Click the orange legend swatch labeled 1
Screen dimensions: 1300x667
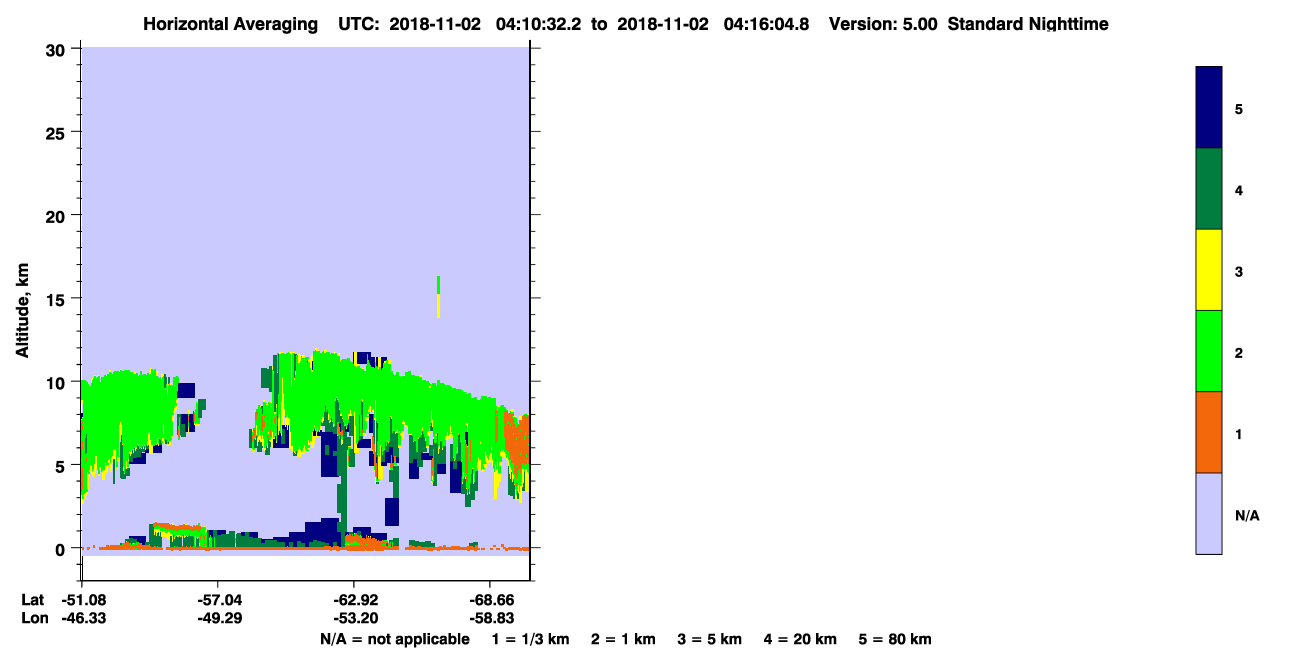1209,432
